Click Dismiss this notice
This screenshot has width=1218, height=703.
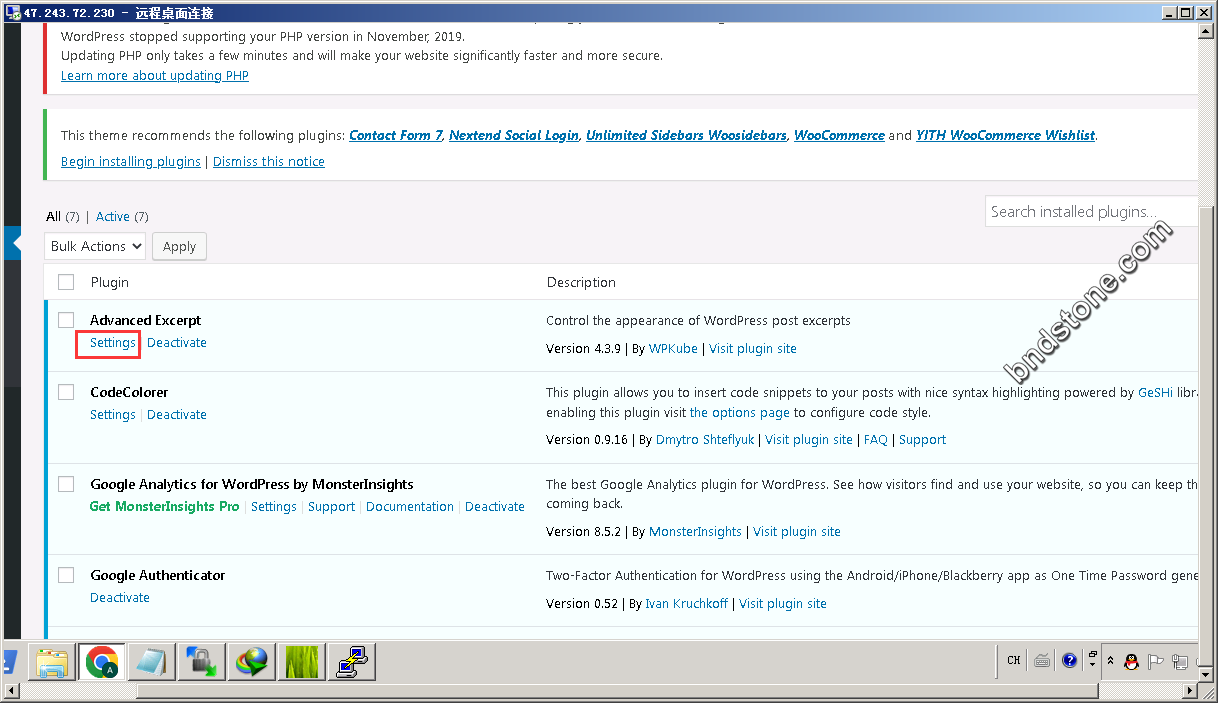(x=269, y=161)
